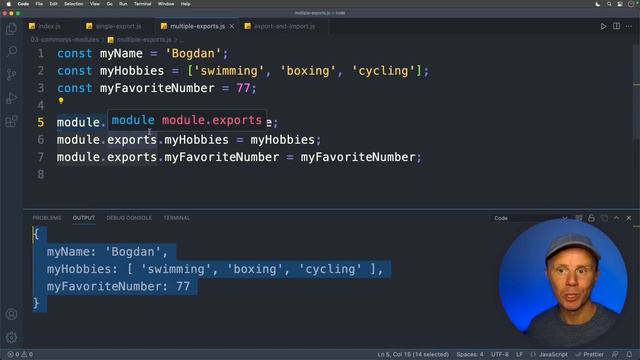Click the 'Bogdan' string on line 1
This screenshot has height=360, width=640.
click(x=193, y=53)
